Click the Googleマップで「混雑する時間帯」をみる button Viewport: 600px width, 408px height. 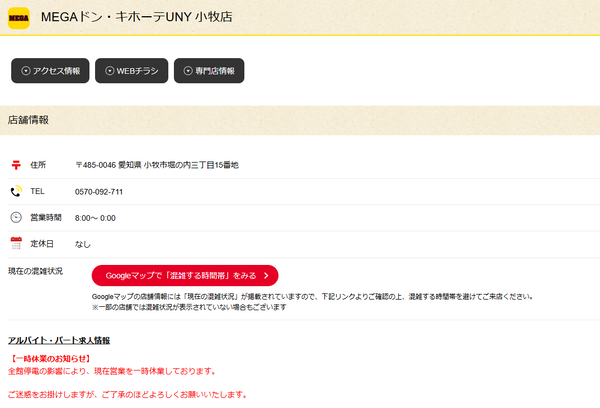tap(185, 276)
